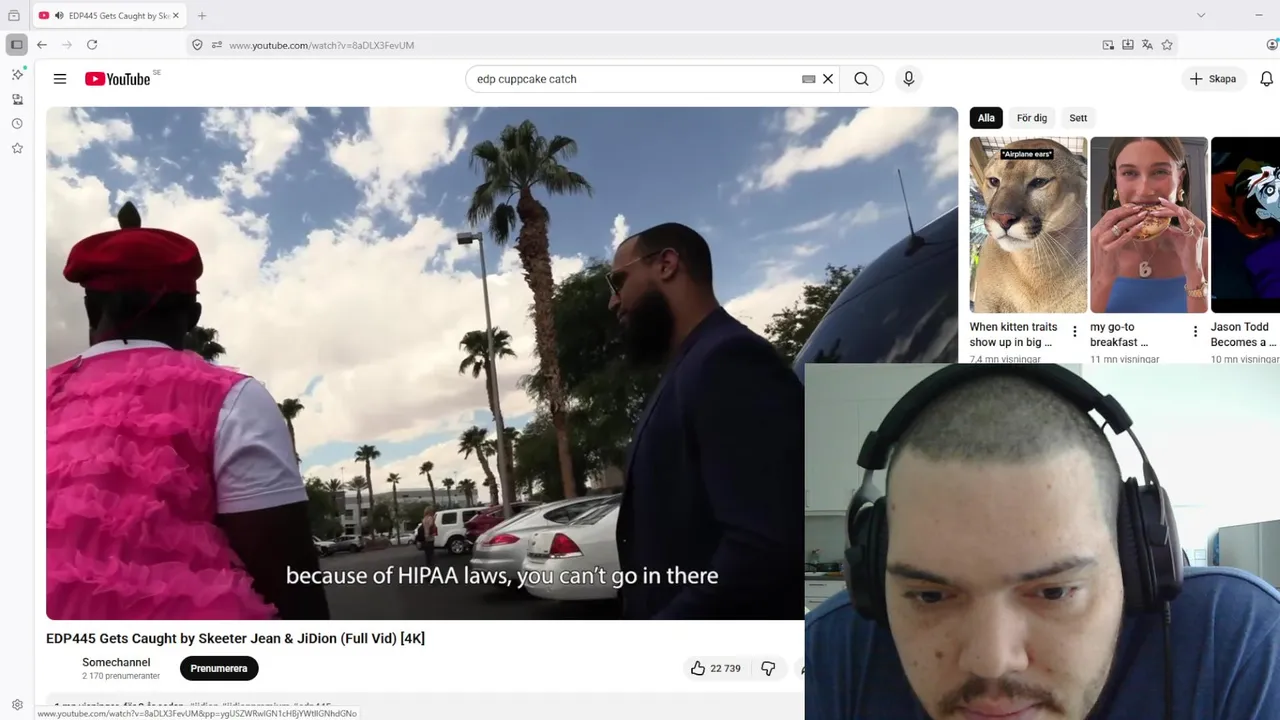Open sidebar settings gear icon
This screenshot has height=720, width=1280.
[17, 705]
